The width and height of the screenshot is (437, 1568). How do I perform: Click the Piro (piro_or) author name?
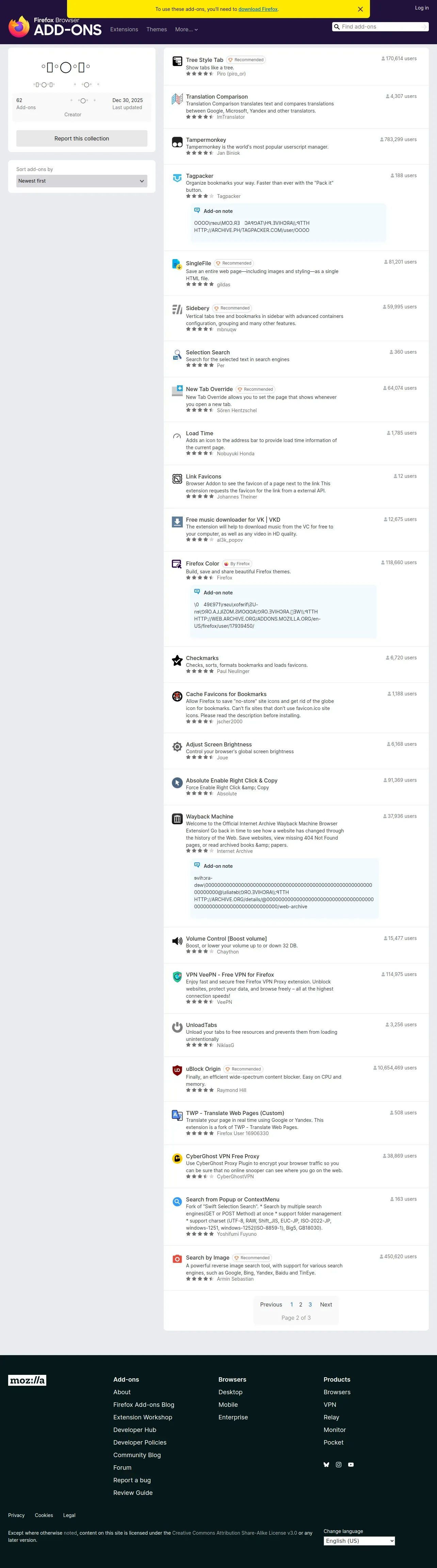click(231, 74)
